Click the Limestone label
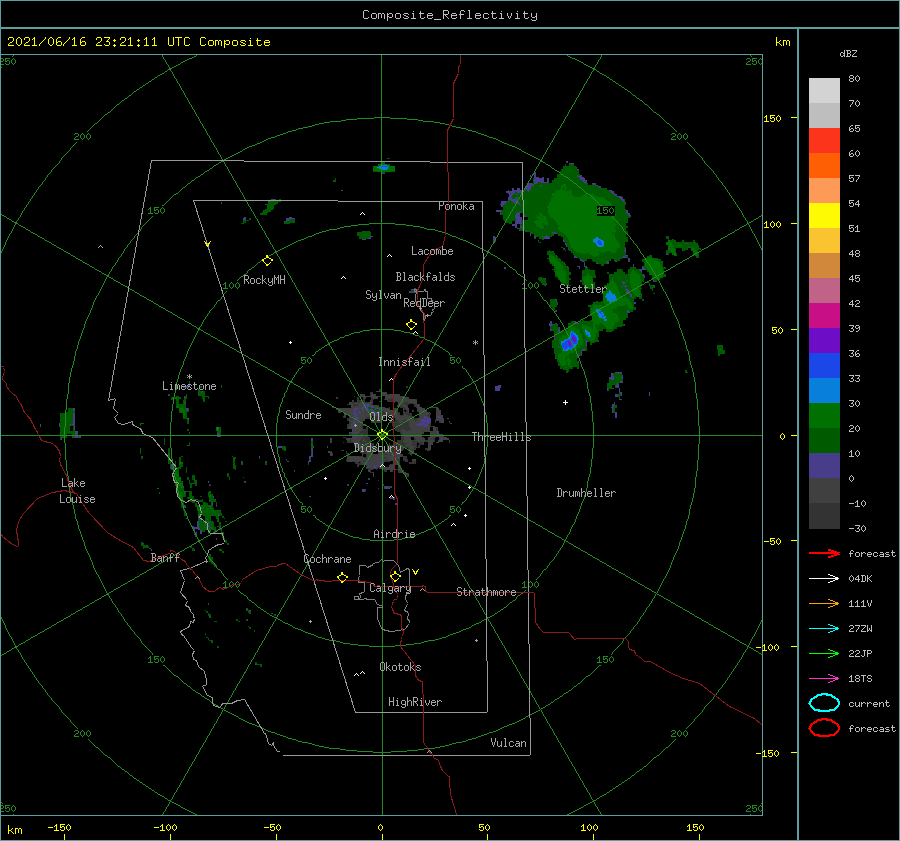The height and width of the screenshot is (841, 900). tap(189, 386)
